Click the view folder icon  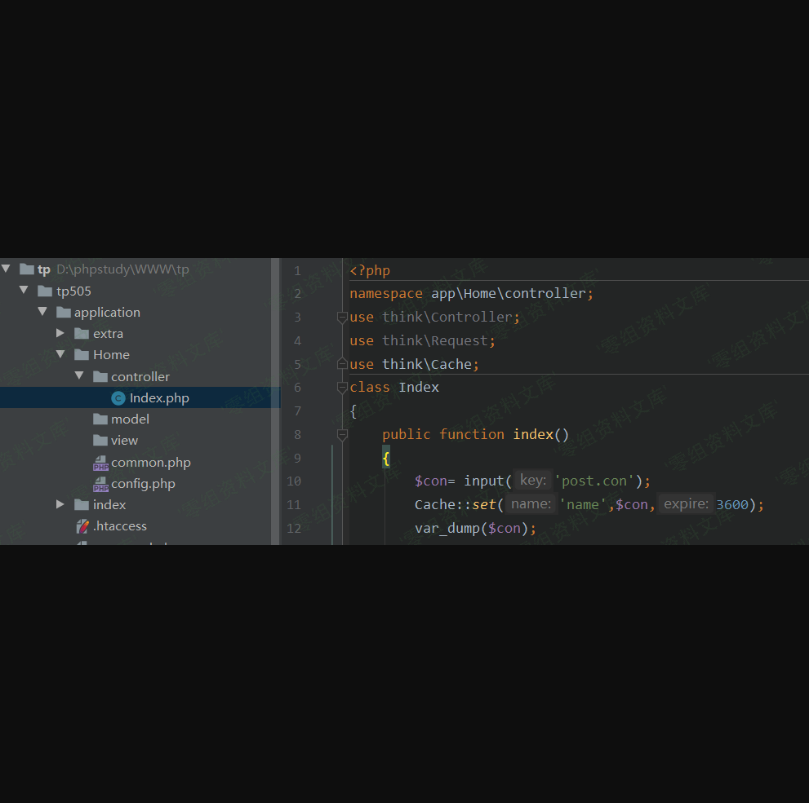coord(100,441)
